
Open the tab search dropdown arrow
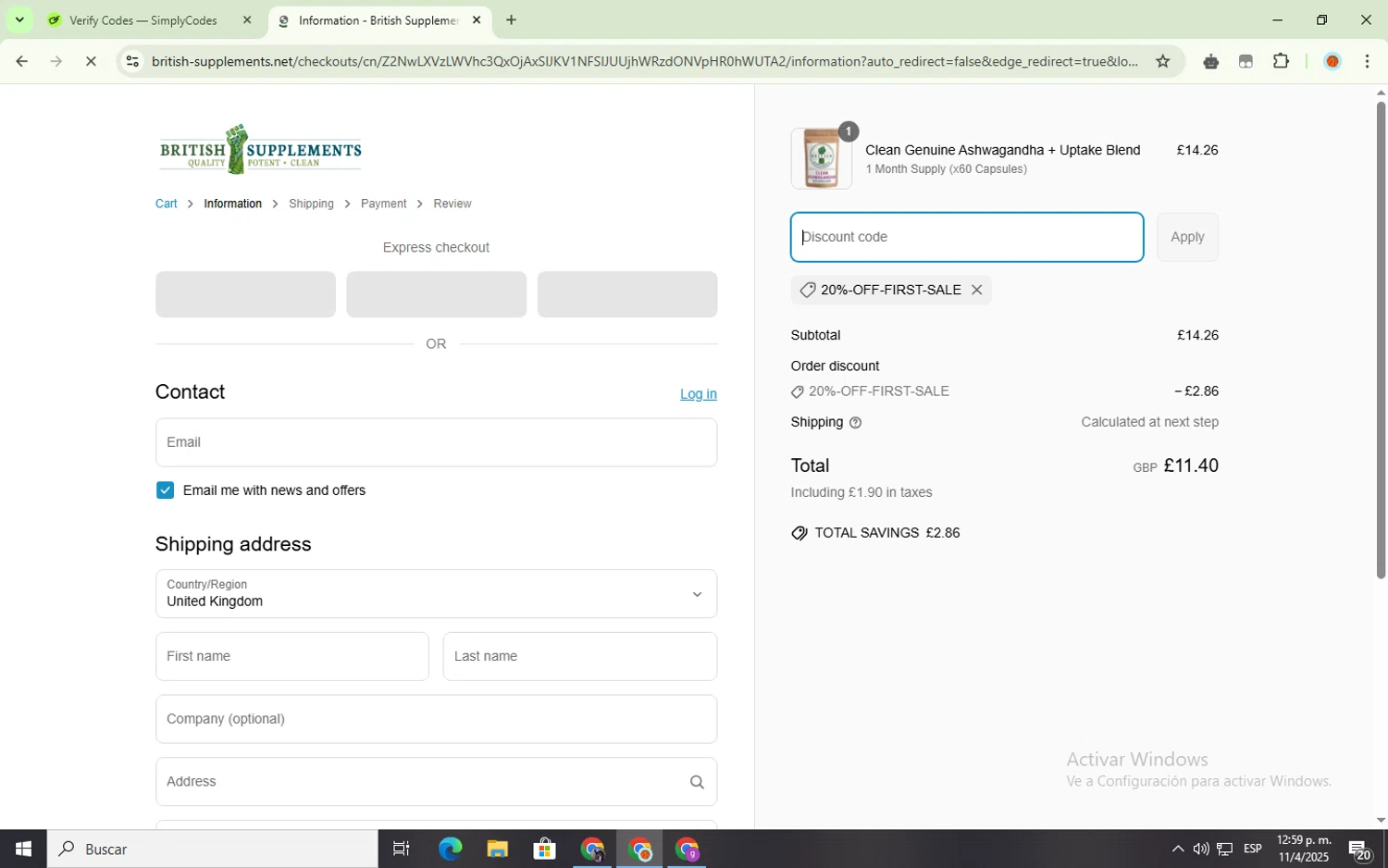[x=19, y=19]
